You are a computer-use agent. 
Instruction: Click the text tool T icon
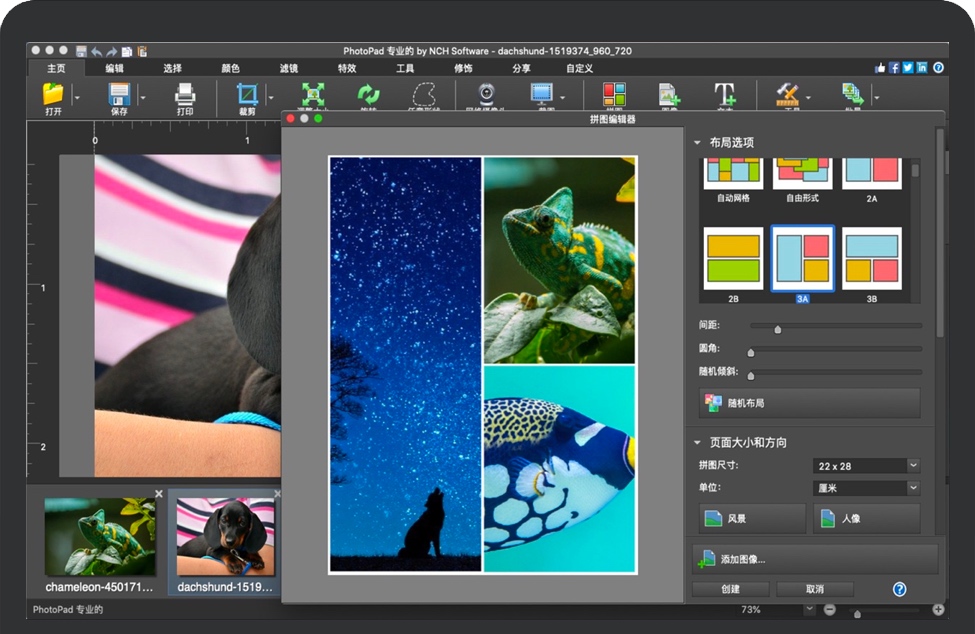(x=724, y=94)
